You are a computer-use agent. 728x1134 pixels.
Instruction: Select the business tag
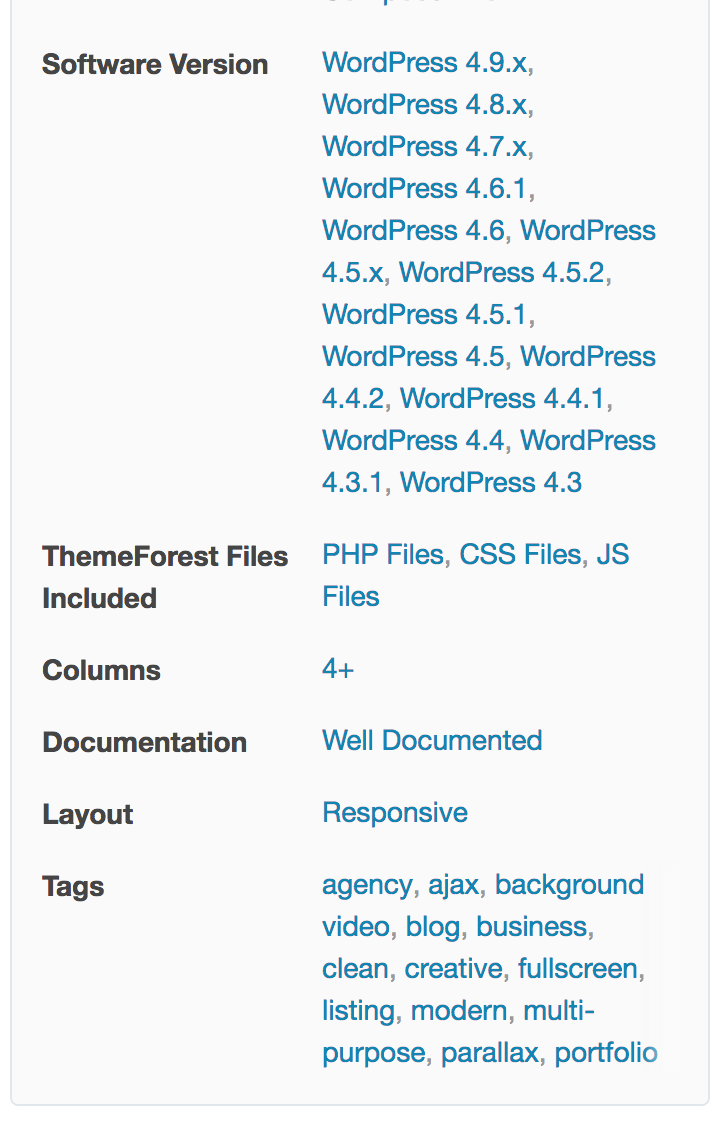(531, 927)
